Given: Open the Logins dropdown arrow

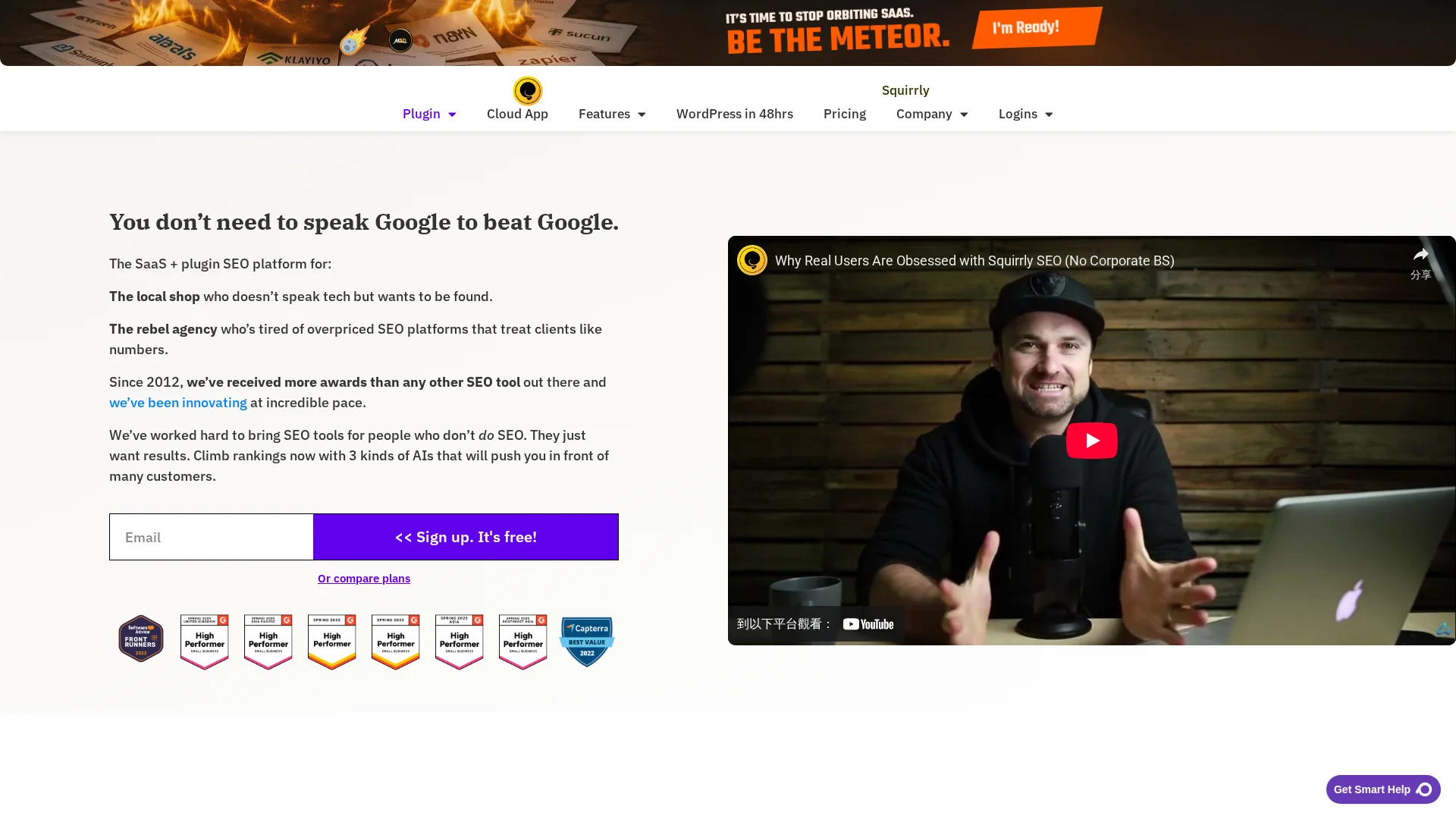Looking at the screenshot, I should [1049, 115].
